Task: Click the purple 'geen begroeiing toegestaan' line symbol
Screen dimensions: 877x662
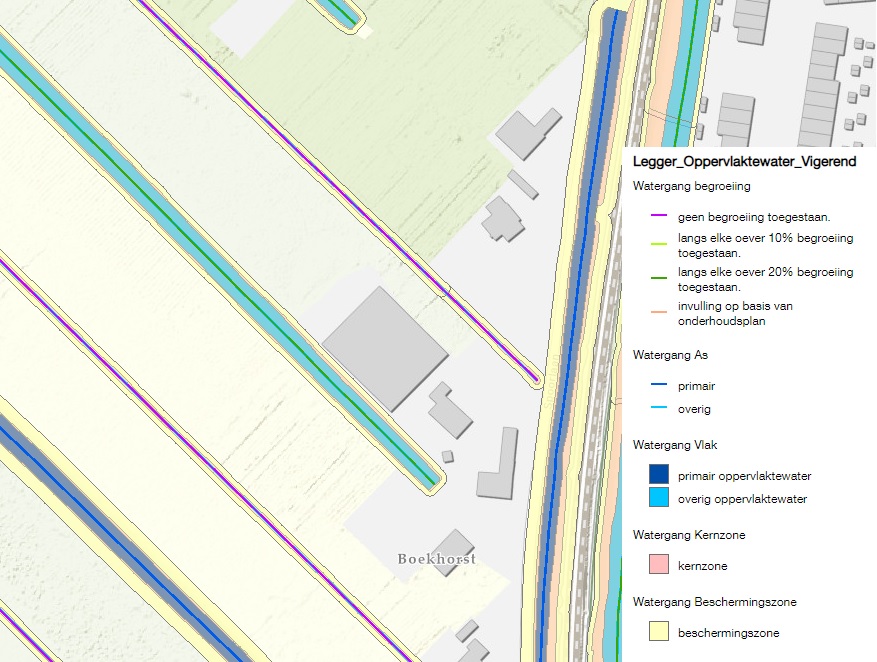Action: [659, 216]
